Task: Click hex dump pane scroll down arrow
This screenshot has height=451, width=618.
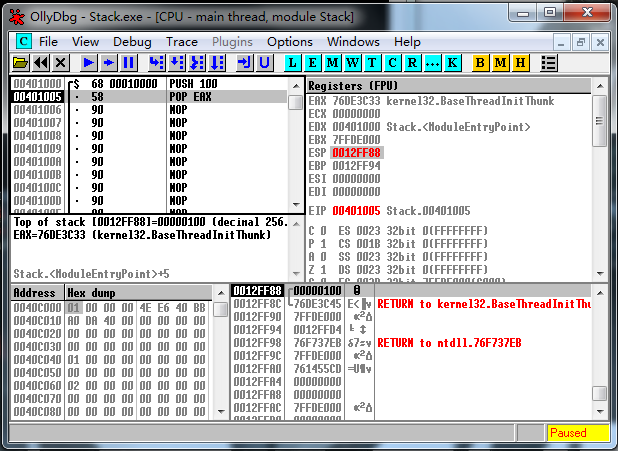Action: (x=221, y=412)
